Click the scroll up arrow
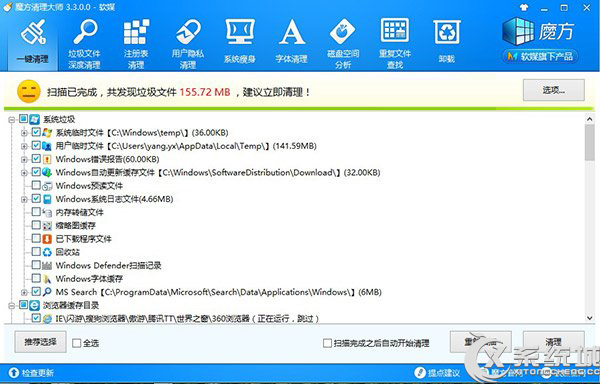Screen dimensions: 600x384 coord(589,119)
